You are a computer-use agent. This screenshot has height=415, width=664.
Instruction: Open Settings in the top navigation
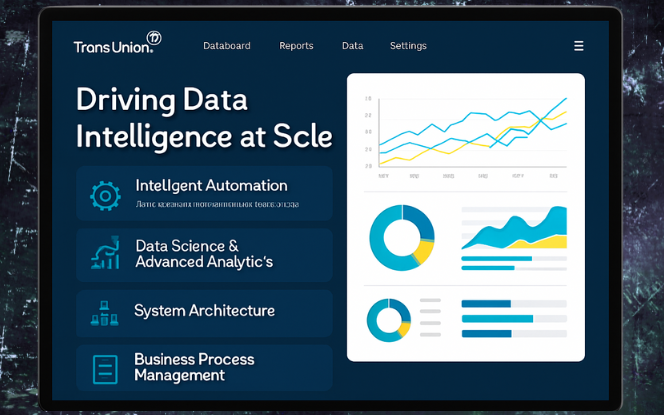(x=408, y=46)
